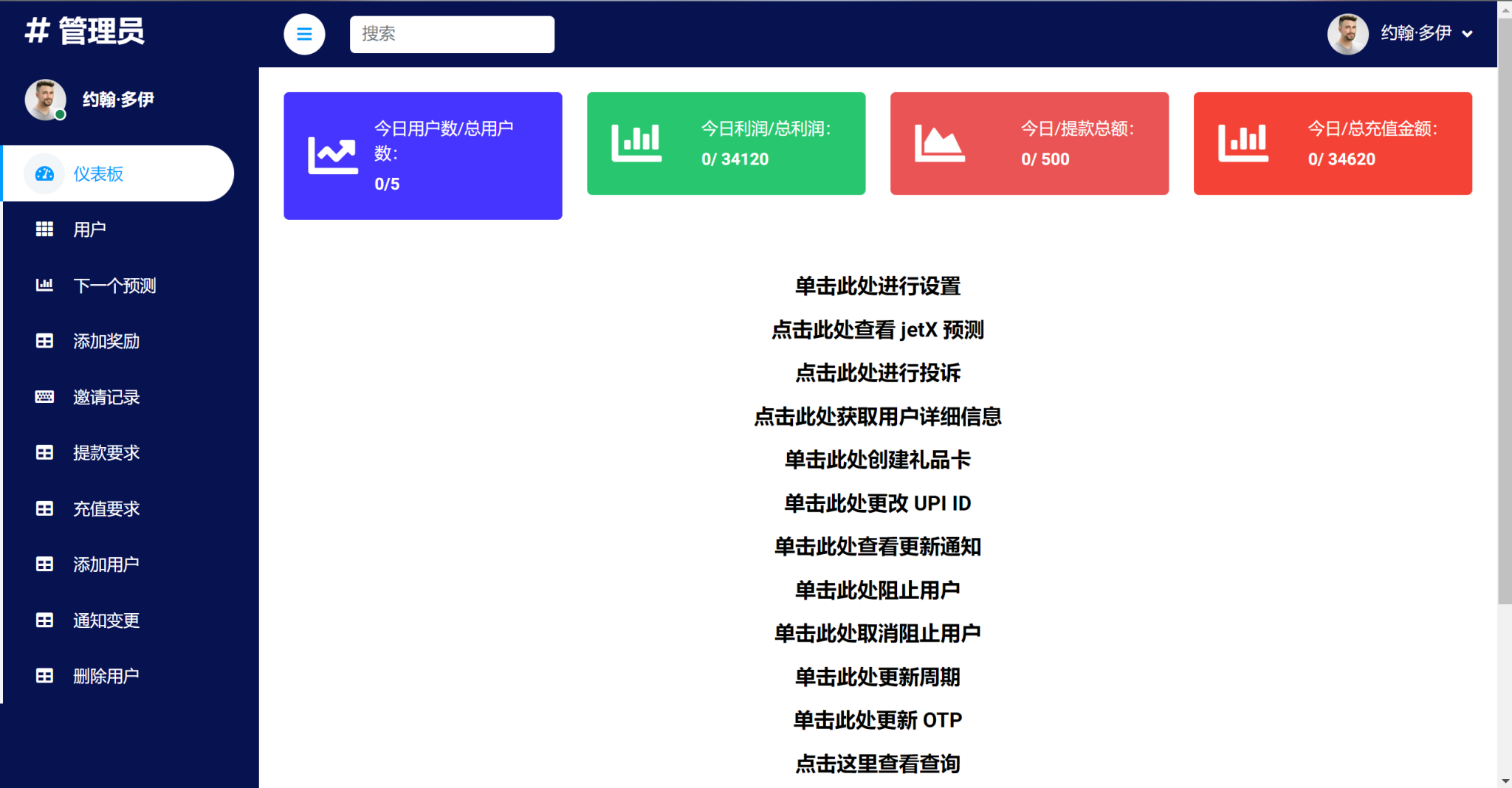Click the trending line chart icon on blue card
The height and width of the screenshot is (788, 1512).
coord(332,155)
